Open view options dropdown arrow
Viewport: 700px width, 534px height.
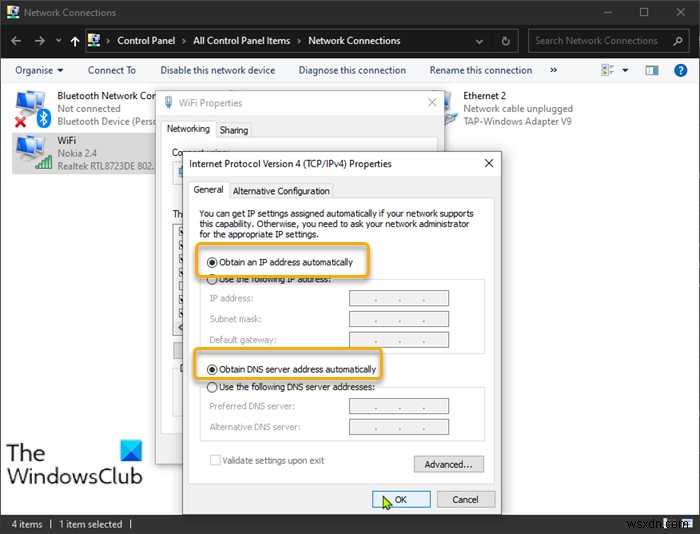click(x=625, y=71)
